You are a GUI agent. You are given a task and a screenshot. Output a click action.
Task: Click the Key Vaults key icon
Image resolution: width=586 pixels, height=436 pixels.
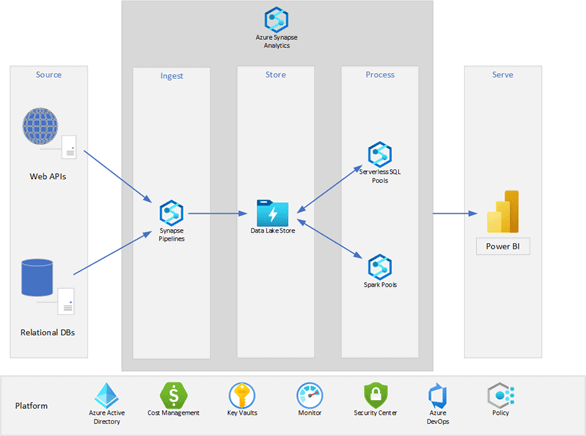(x=242, y=395)
